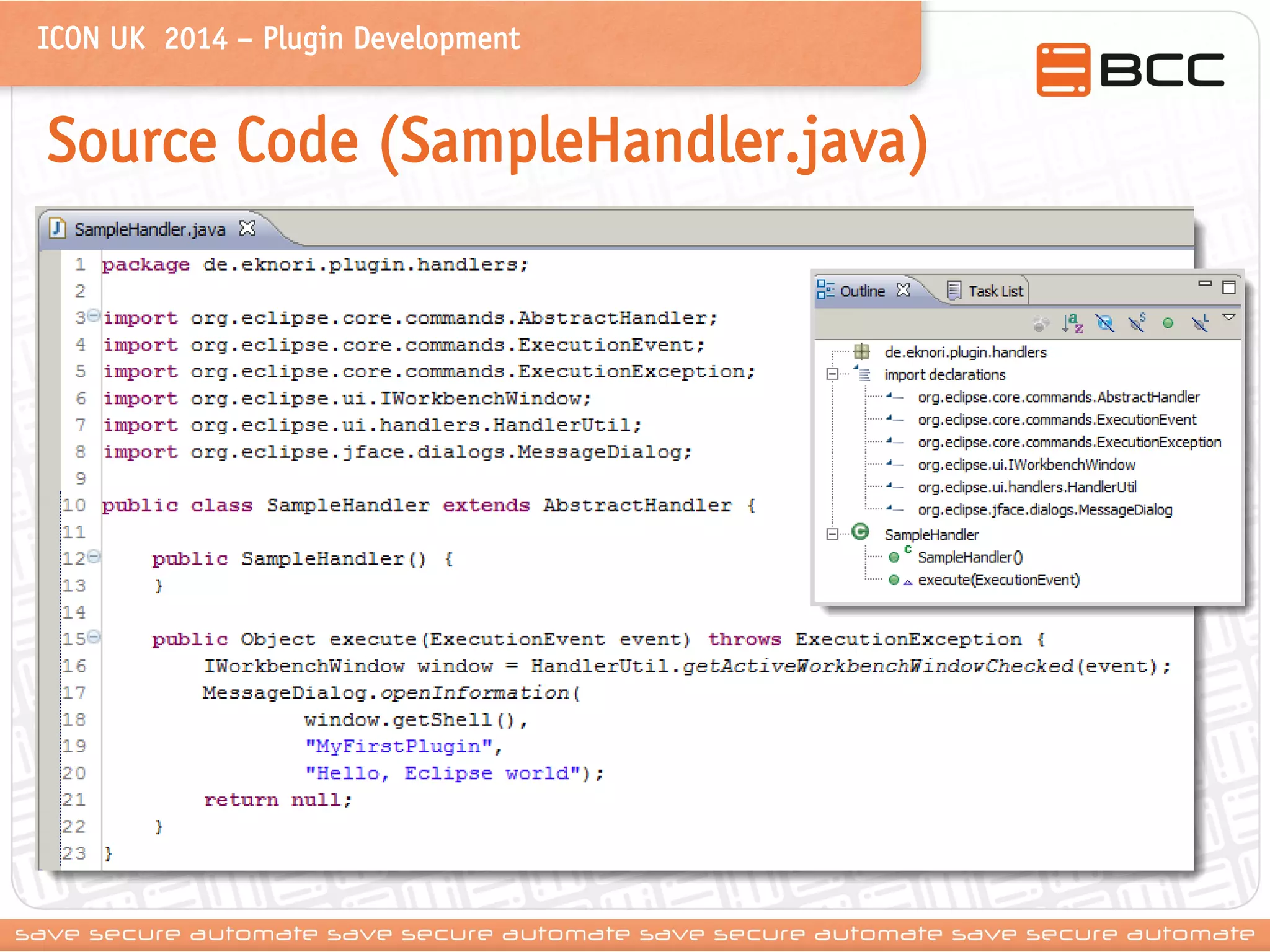Select org.eclipse.ui.IWorkbenchWindow in Outline
The width and height of the screenshot is (1270, 952).
coord(1026,465)
